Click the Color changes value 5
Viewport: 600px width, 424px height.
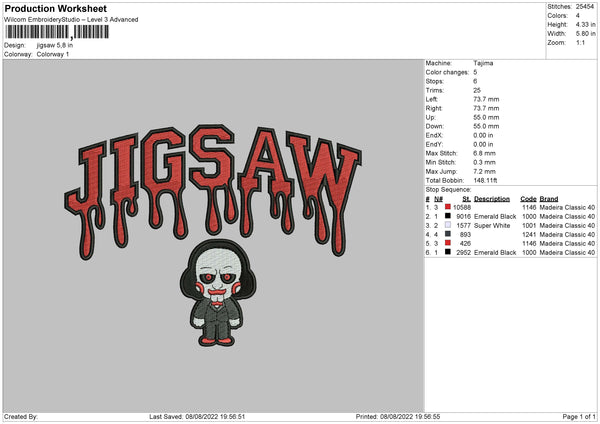(x=475, y=72)
